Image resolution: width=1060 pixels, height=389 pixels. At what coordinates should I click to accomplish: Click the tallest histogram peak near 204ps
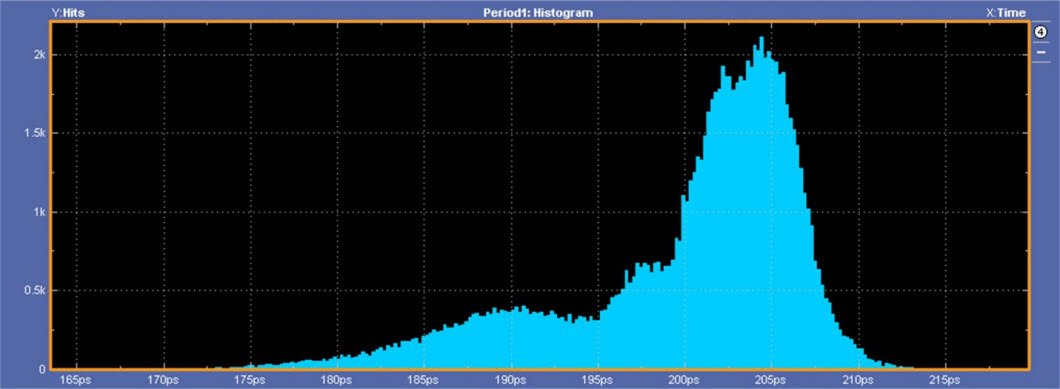(762, 42)
